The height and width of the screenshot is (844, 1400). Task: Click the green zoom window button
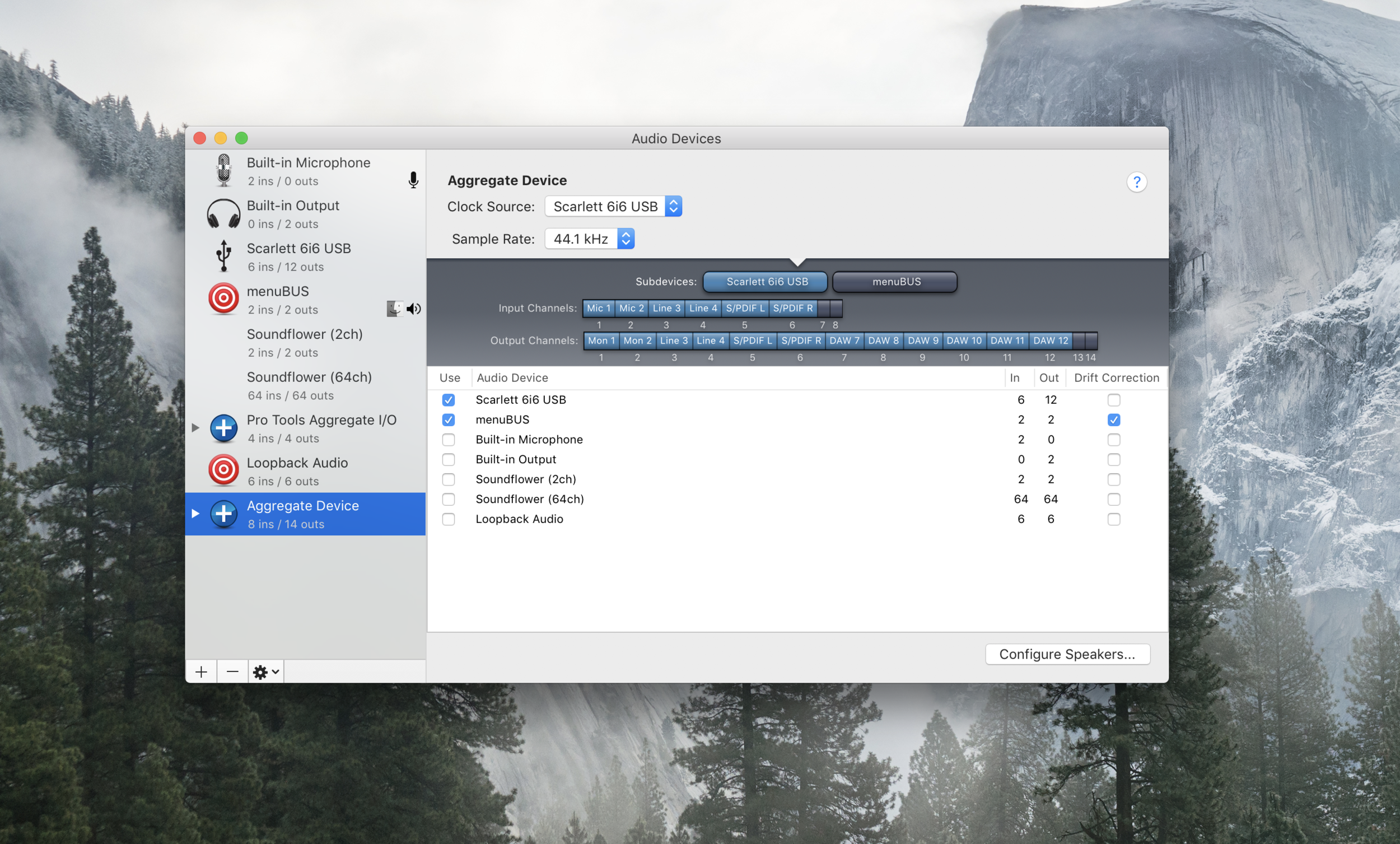[241, 138]
